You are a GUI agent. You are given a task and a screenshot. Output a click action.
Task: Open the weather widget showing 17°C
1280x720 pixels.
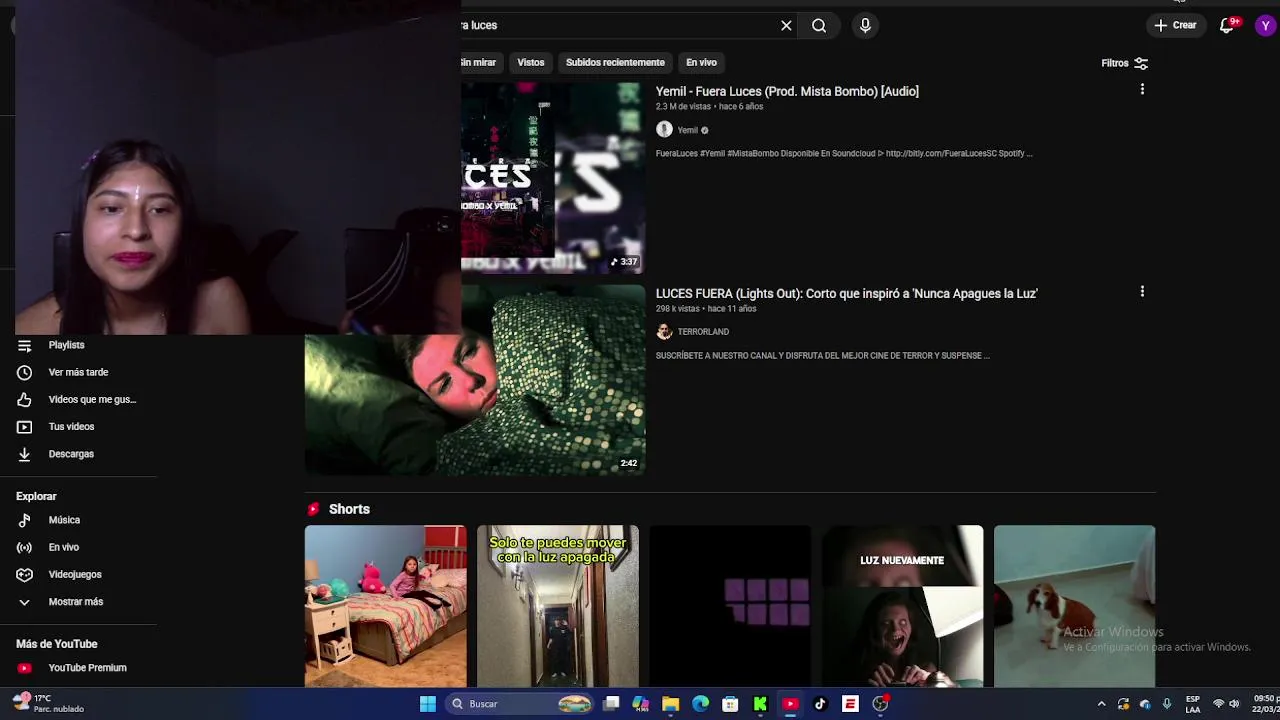pyautogui.click(x=48, y=704)
